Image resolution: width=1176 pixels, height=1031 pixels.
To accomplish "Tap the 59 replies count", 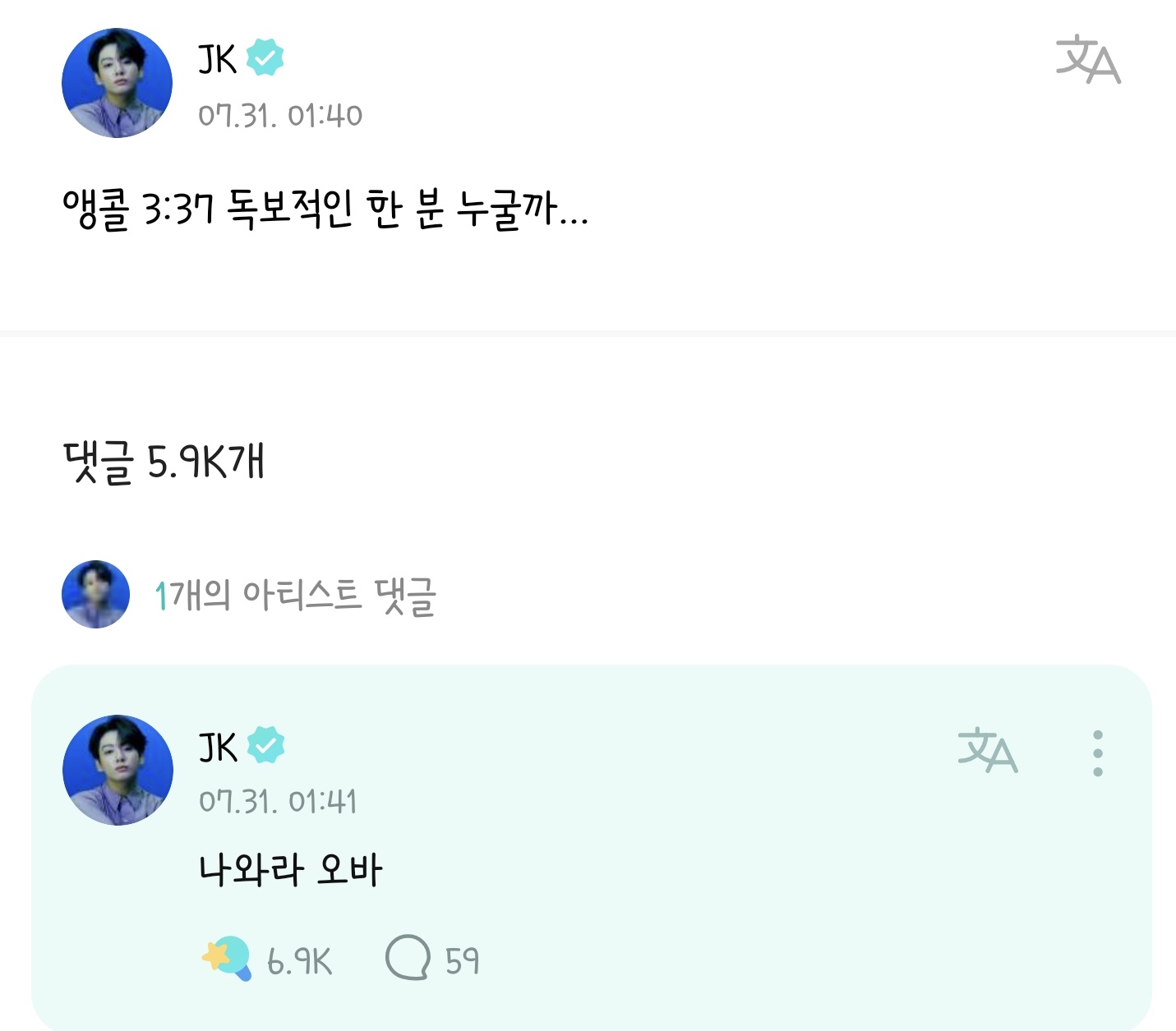I will 462,960.
